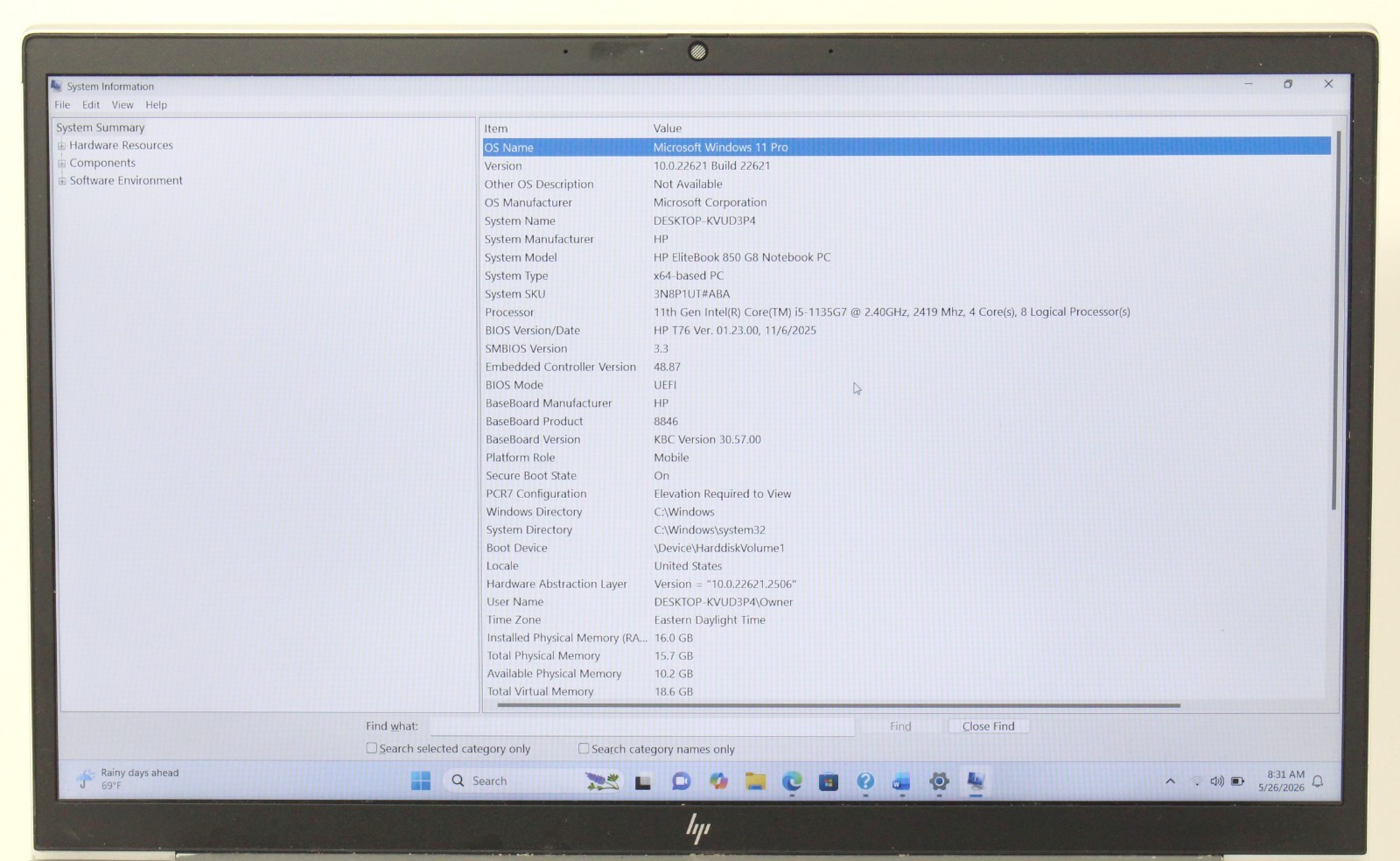Open File Explorer from the taskbar
The image size is (1400, 861).
tap(755, 781)
